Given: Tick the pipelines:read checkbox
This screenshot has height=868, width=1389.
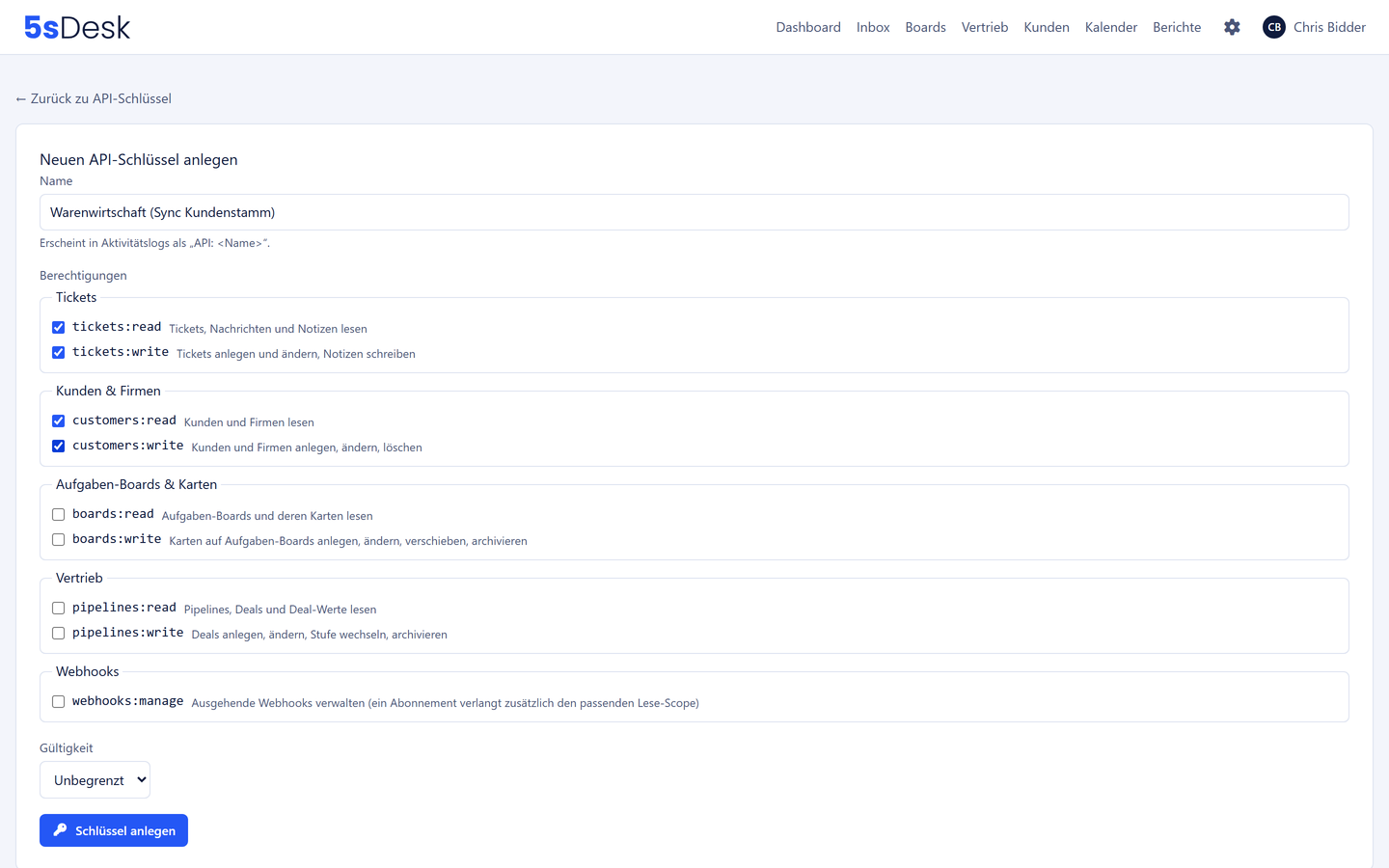Looking at the screenshot, I should pos(59,609).
